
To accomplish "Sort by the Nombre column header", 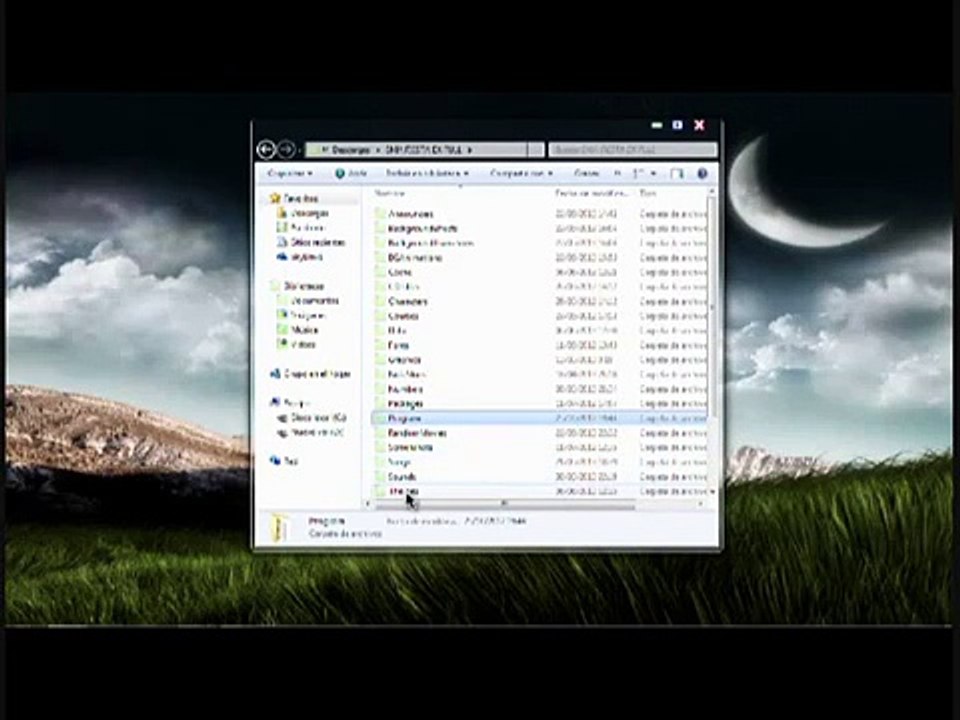I will 389,193.
